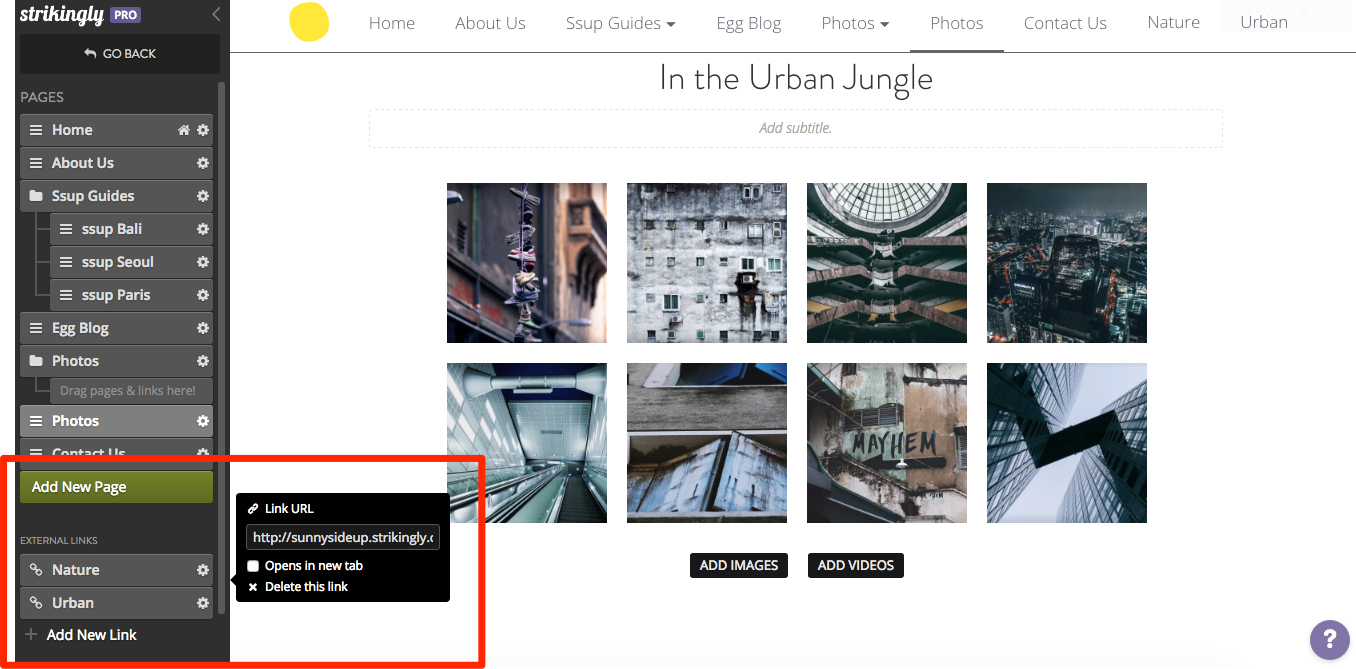Click the chain link icon beside Urban
The image size is (1356, 669).
coord(36,603)
